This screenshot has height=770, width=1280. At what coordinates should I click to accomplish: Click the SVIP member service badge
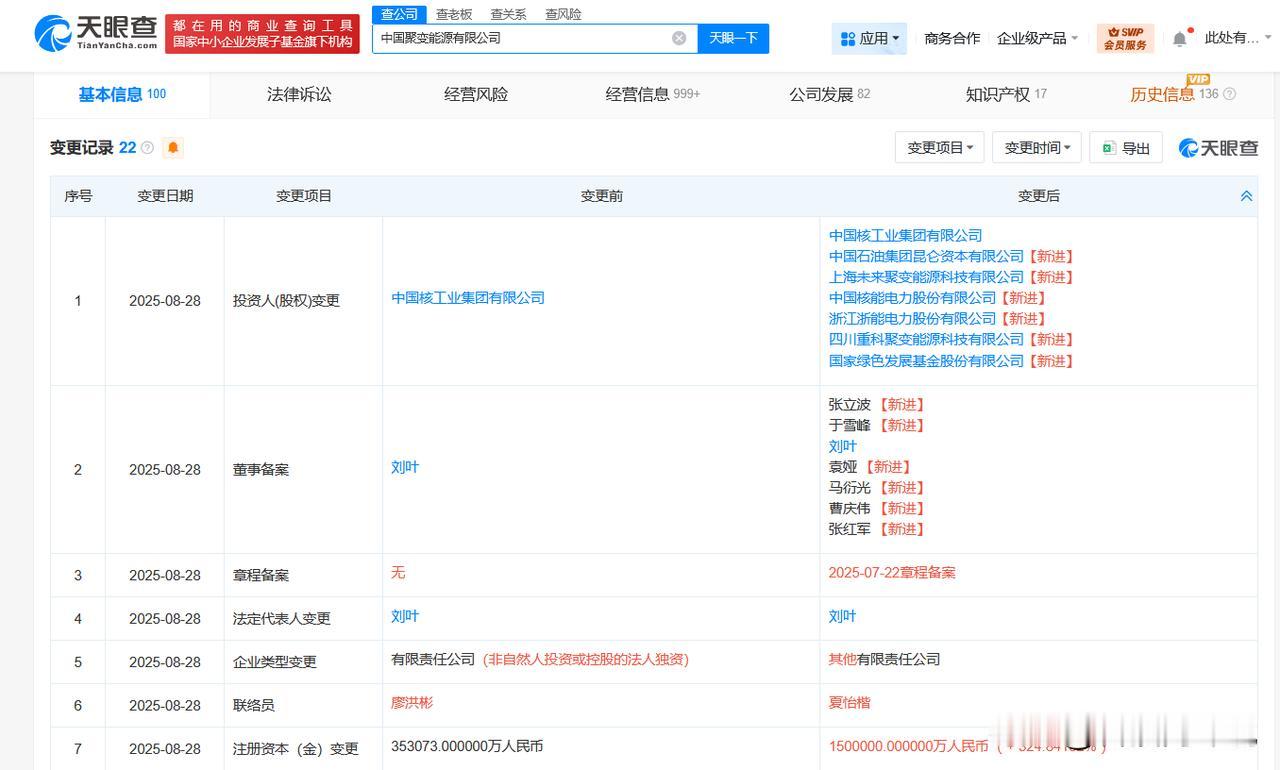[1125, 38]
